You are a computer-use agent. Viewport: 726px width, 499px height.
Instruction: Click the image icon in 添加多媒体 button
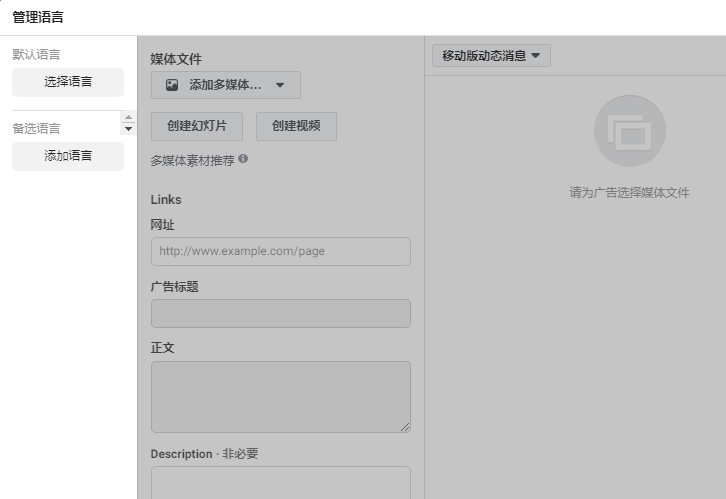[172, 85]
